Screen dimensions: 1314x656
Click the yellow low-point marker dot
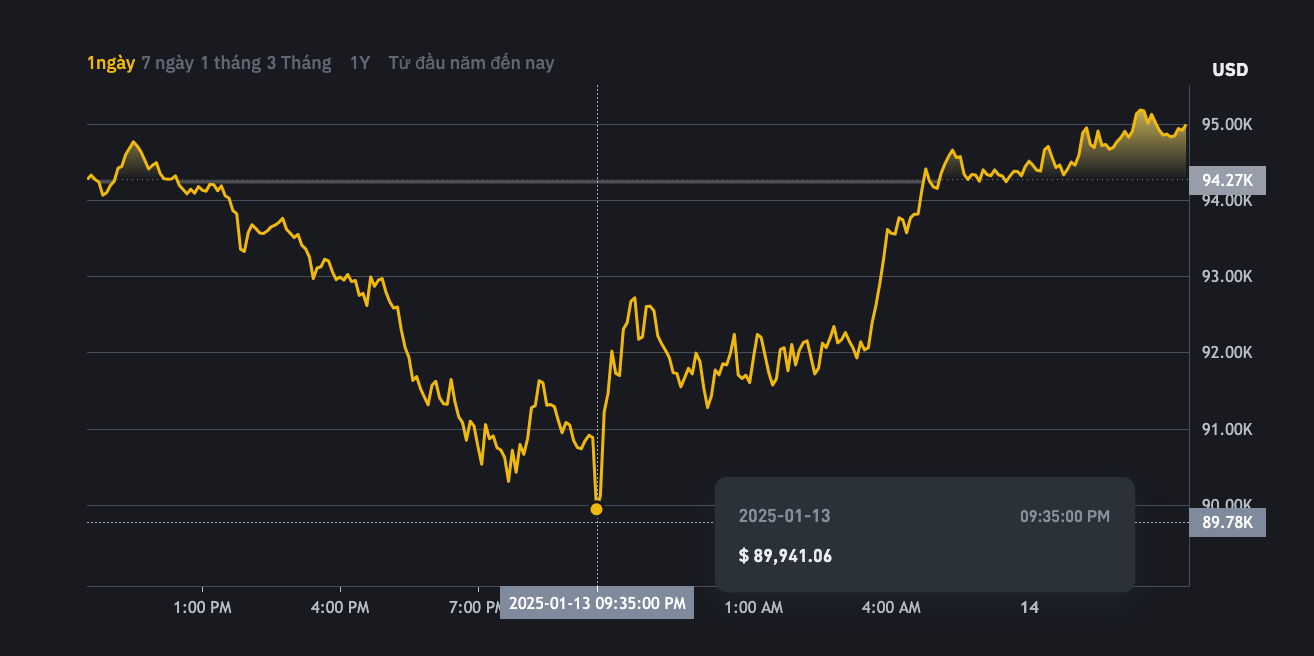(x=597, y=509)
